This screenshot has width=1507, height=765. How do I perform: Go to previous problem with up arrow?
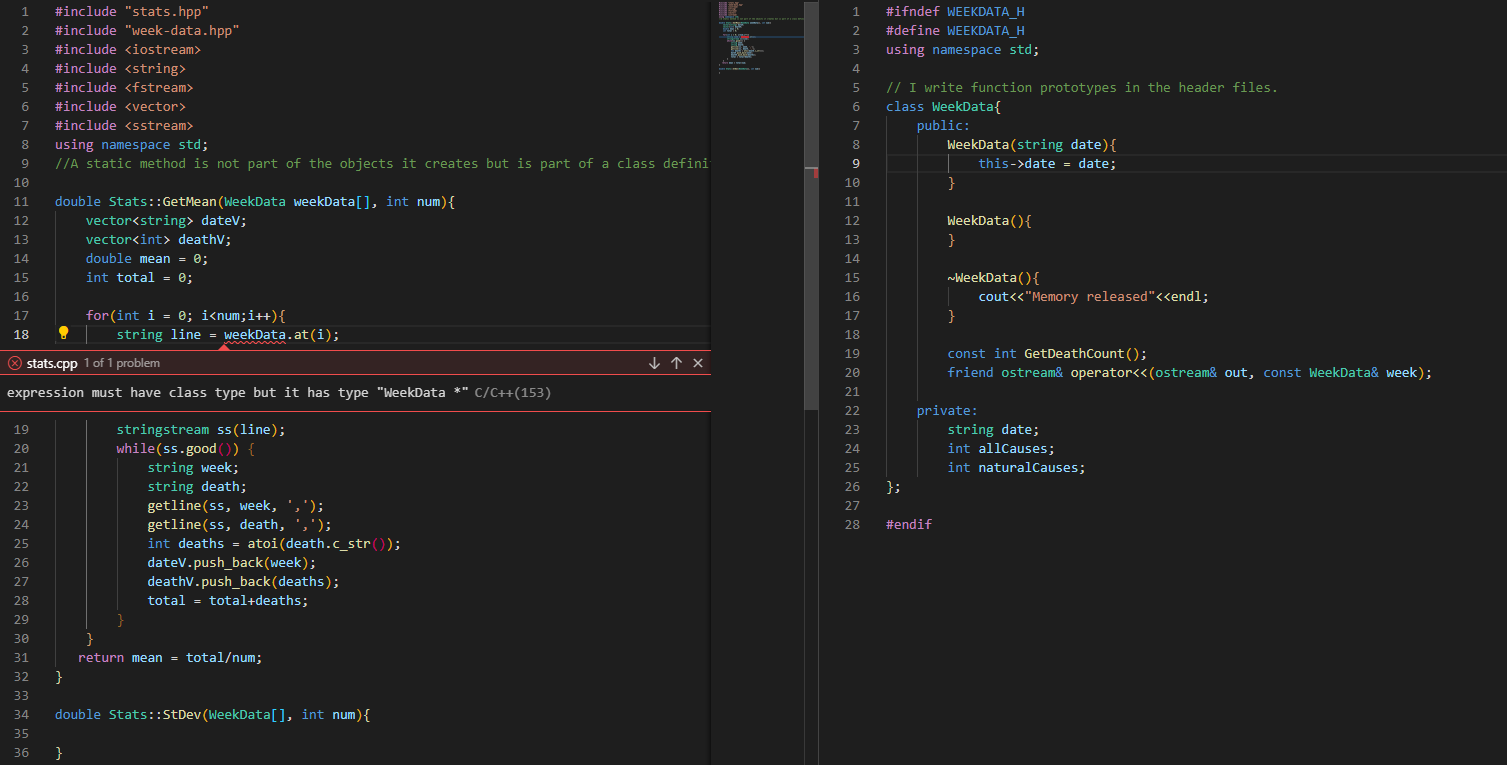tap(676, 363)
